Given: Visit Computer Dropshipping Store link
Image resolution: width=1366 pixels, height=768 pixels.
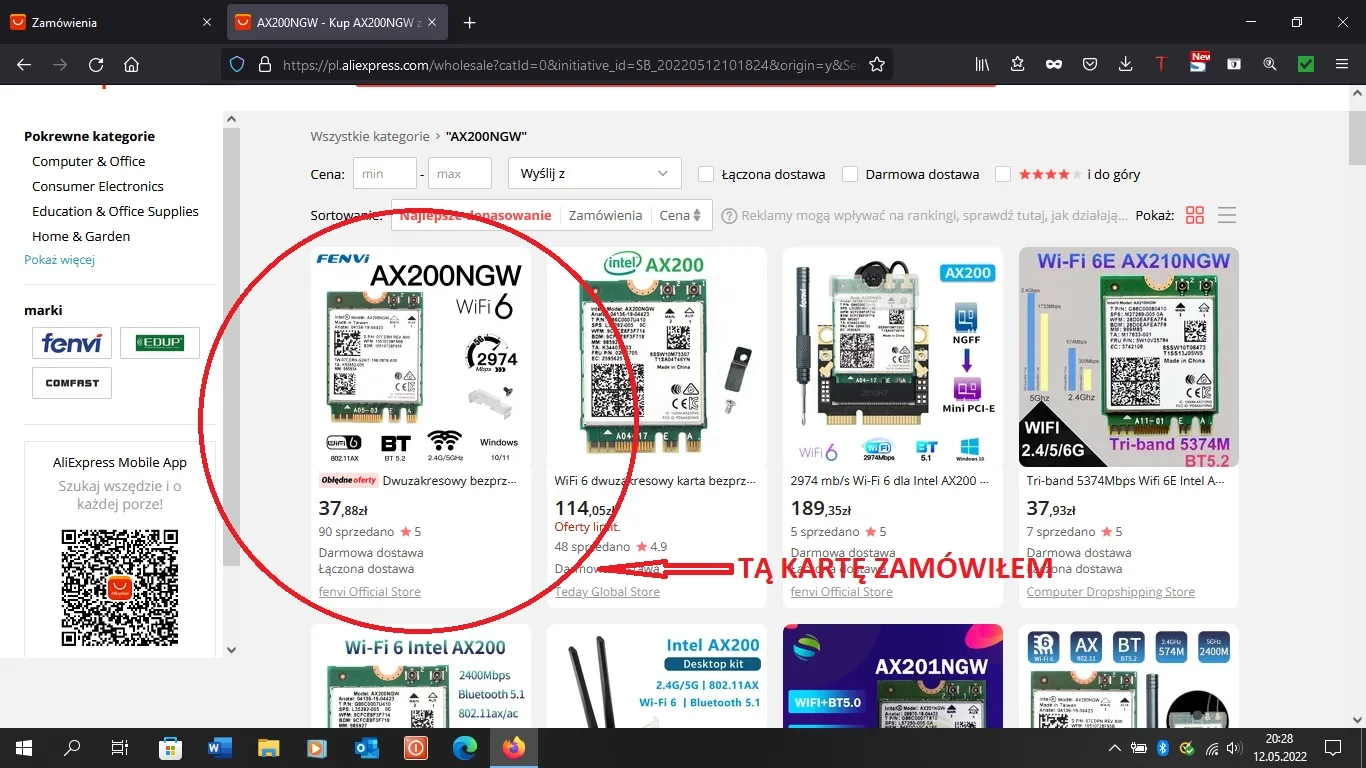Looking at the screenshot, I should pos(1110,592).
